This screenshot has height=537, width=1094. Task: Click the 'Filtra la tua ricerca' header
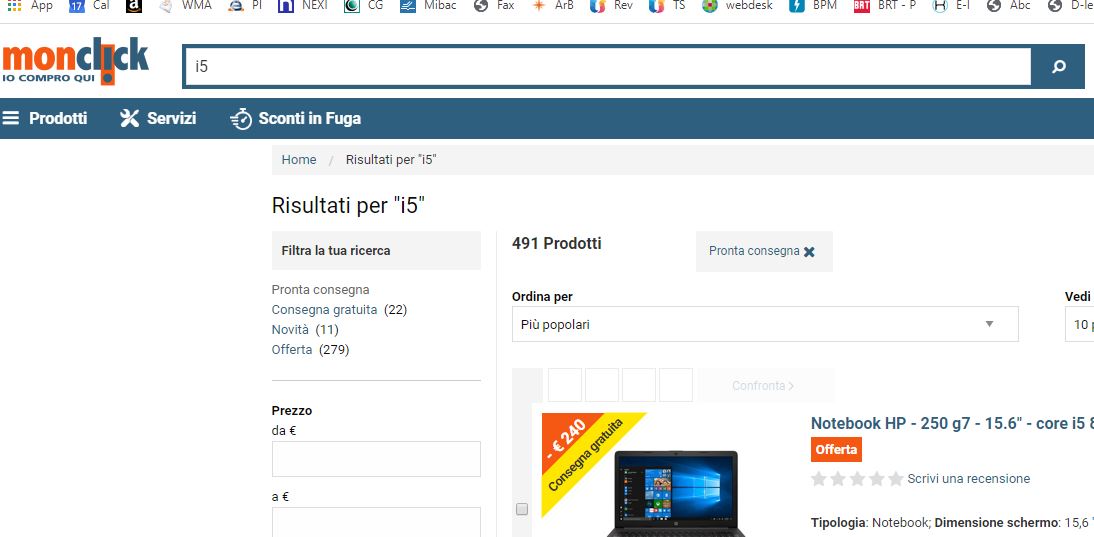[376, 250]
